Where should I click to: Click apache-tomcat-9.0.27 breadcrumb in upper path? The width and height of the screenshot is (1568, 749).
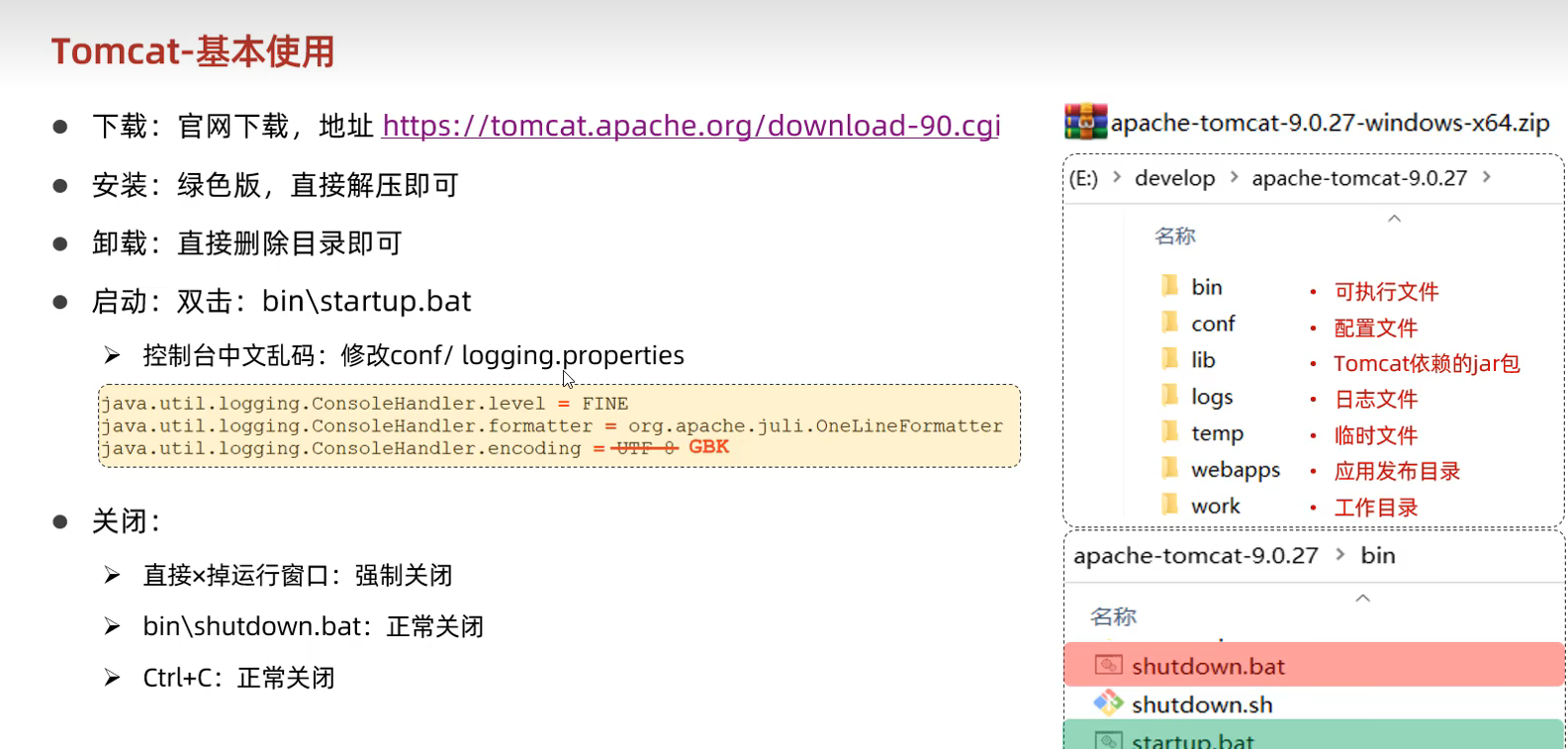pos(1359,178)
